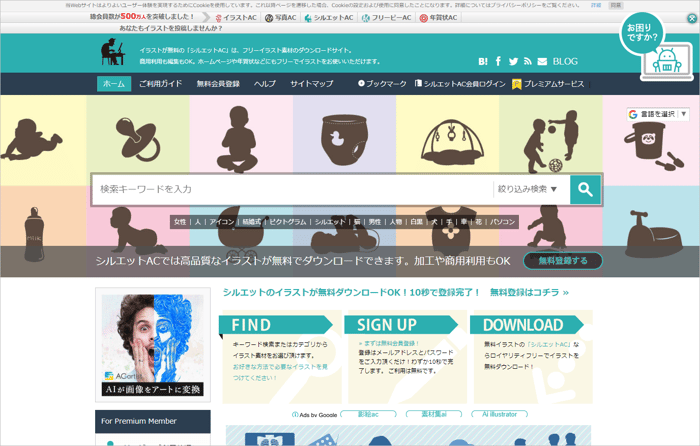Open まずは無料会員登録 link
Viewport: 700px width, 446px height.
[x=389, y=343]
